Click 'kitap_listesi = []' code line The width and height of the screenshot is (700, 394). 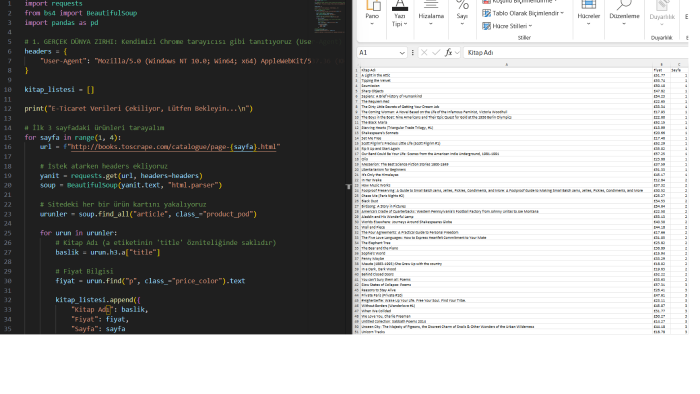(59, 90)
